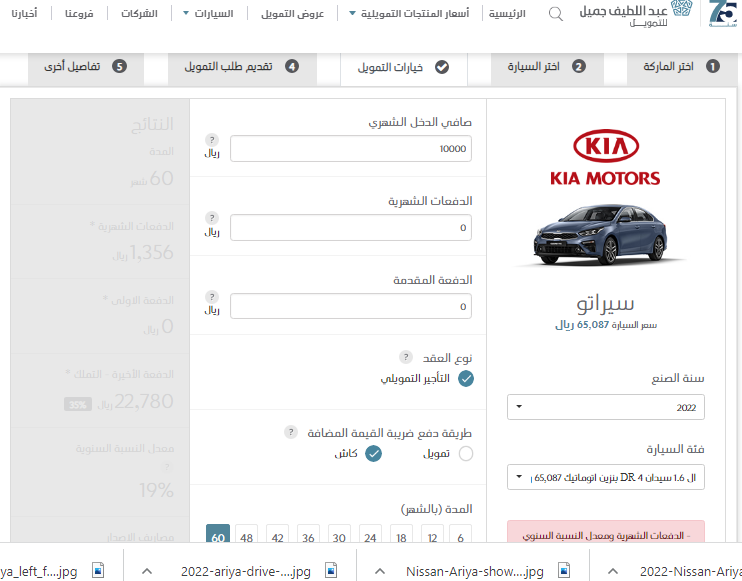
Task: Click file icon of 2022-ariya-drive download
Action: 331,570
